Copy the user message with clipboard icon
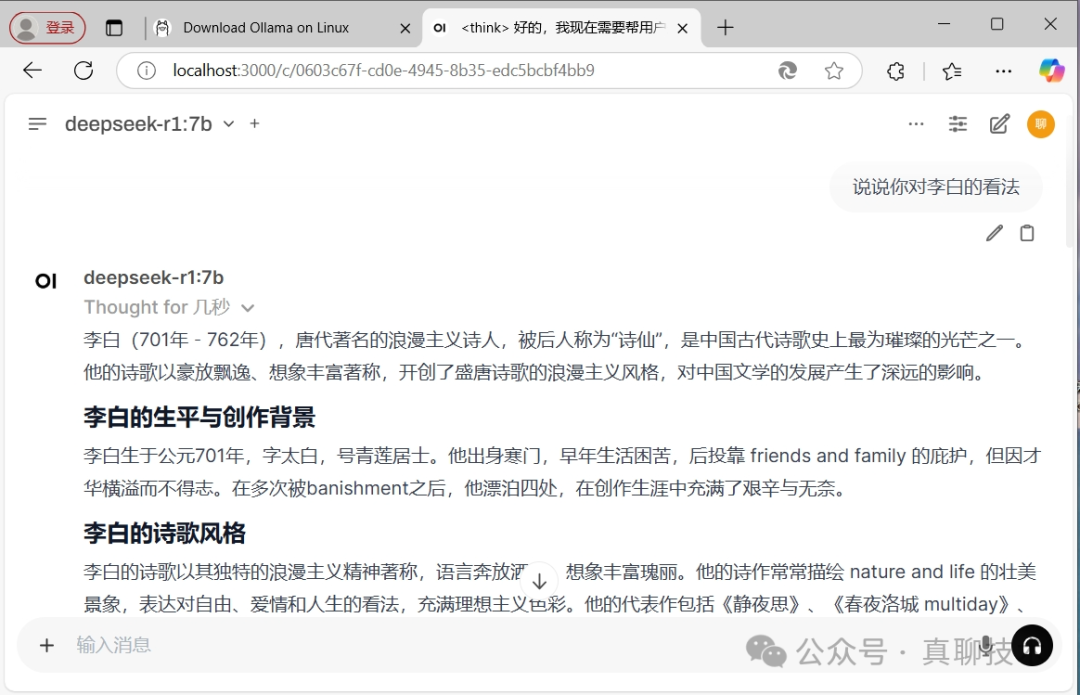The width and height of the screenshot is (1080, 695). pos(1027,234)
